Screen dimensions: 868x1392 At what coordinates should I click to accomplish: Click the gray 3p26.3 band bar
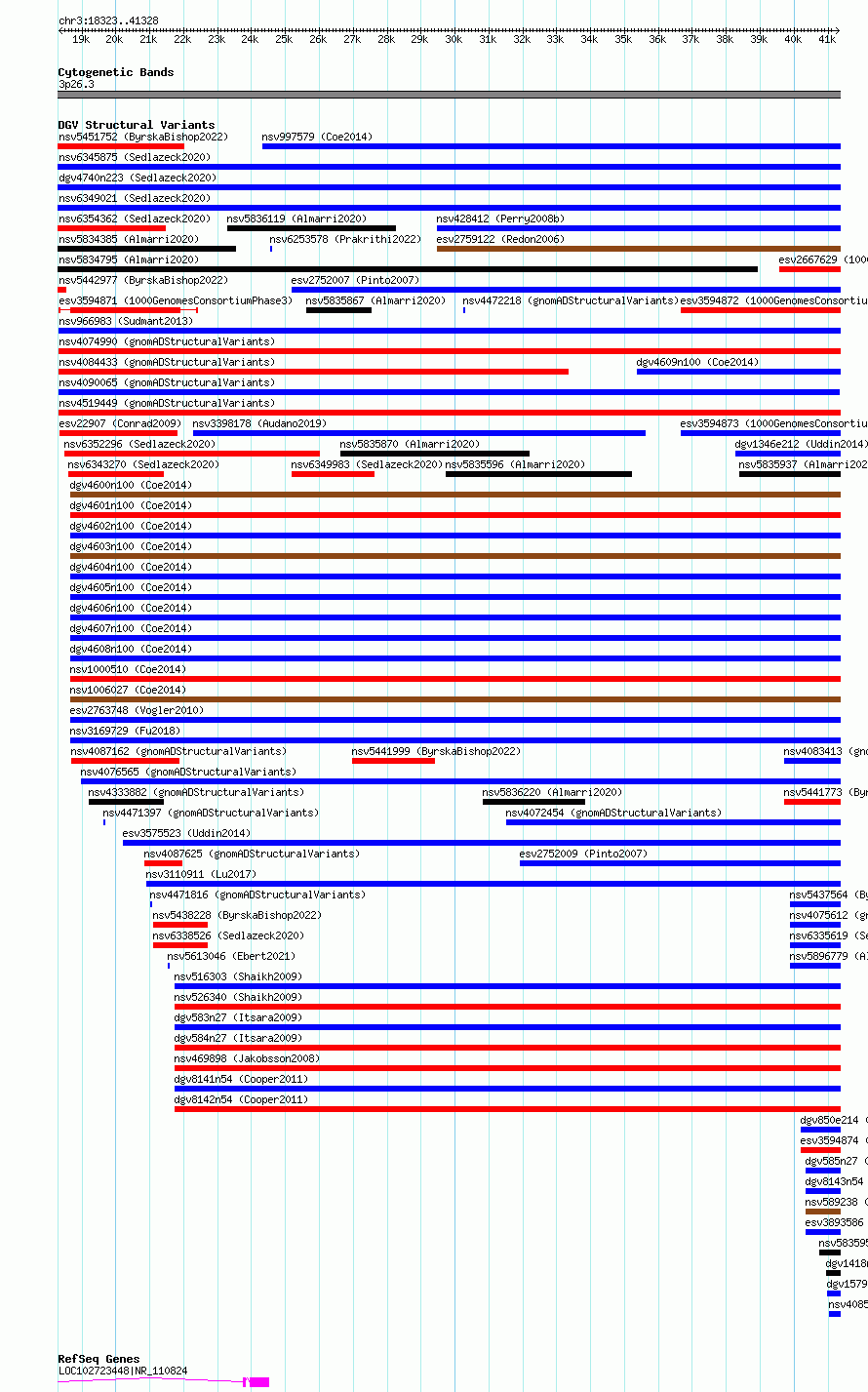tap(449, 95)
